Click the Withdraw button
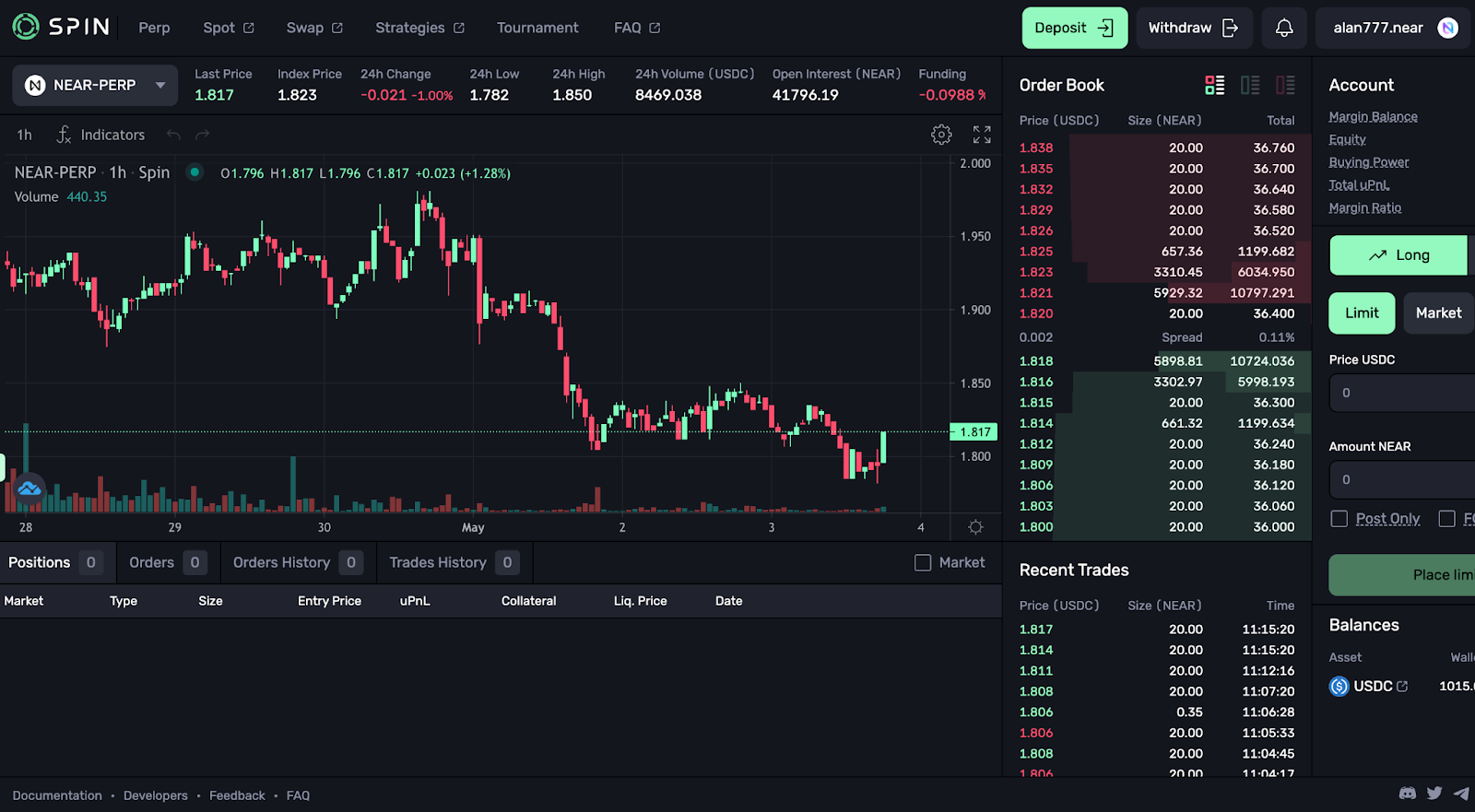The image size is (1475, 812). [1194, 28]
